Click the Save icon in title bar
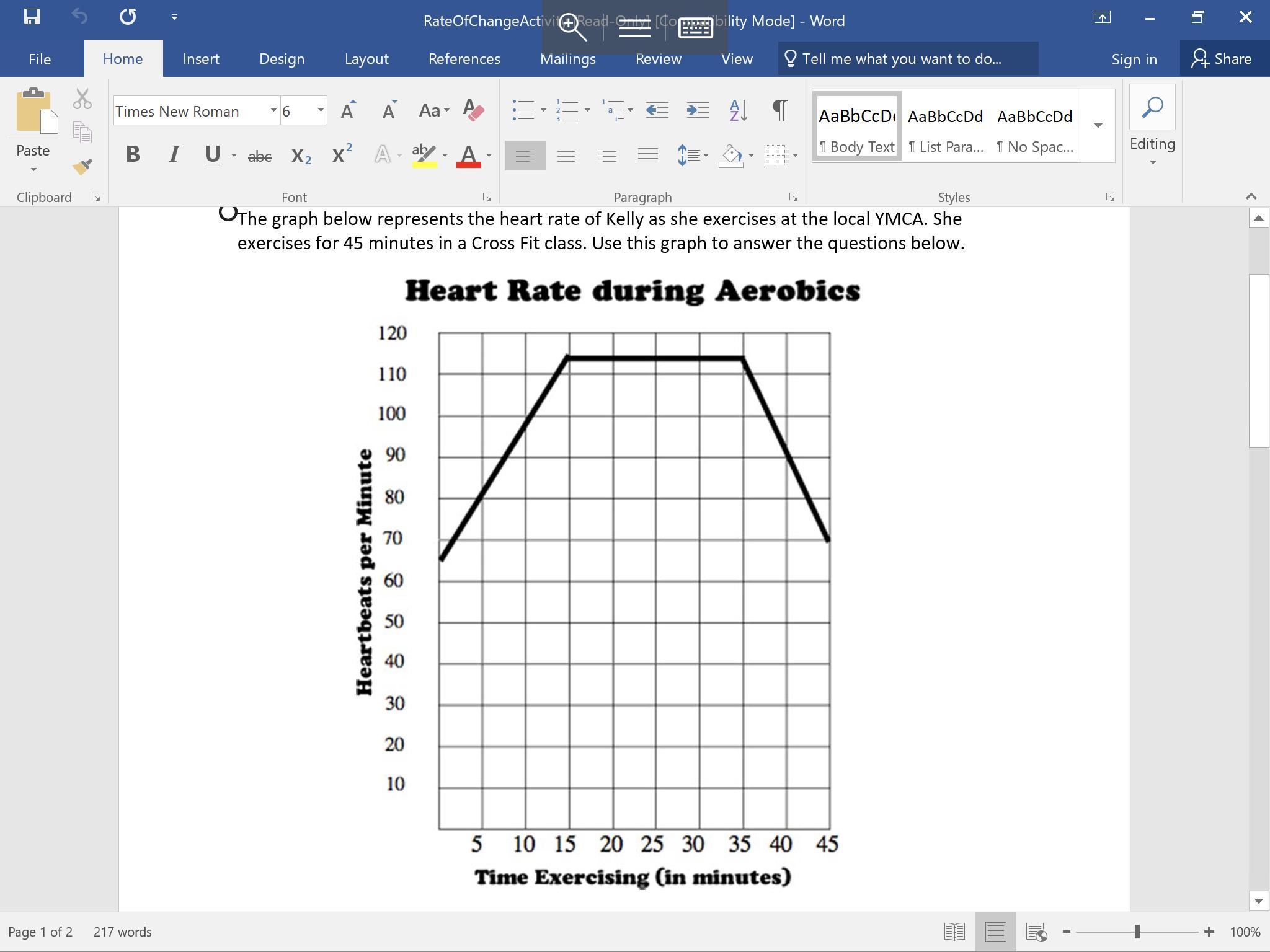The width and height of the screenshot is (1270, 952). (x=32, y=17)
